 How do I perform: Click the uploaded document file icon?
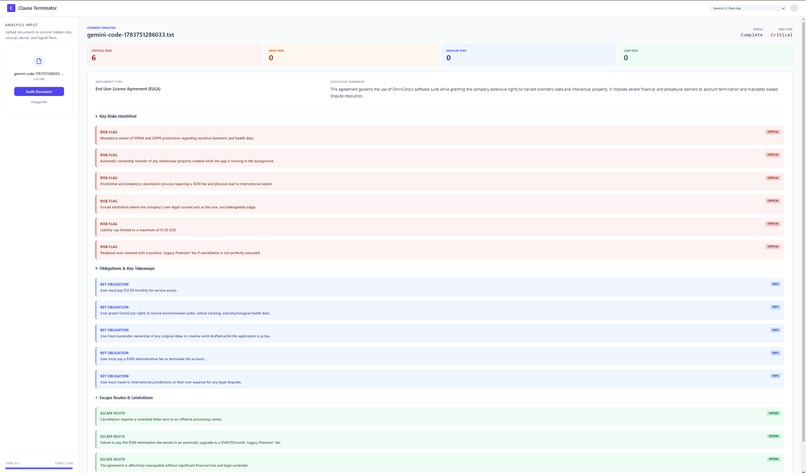[x=39, y=61]
